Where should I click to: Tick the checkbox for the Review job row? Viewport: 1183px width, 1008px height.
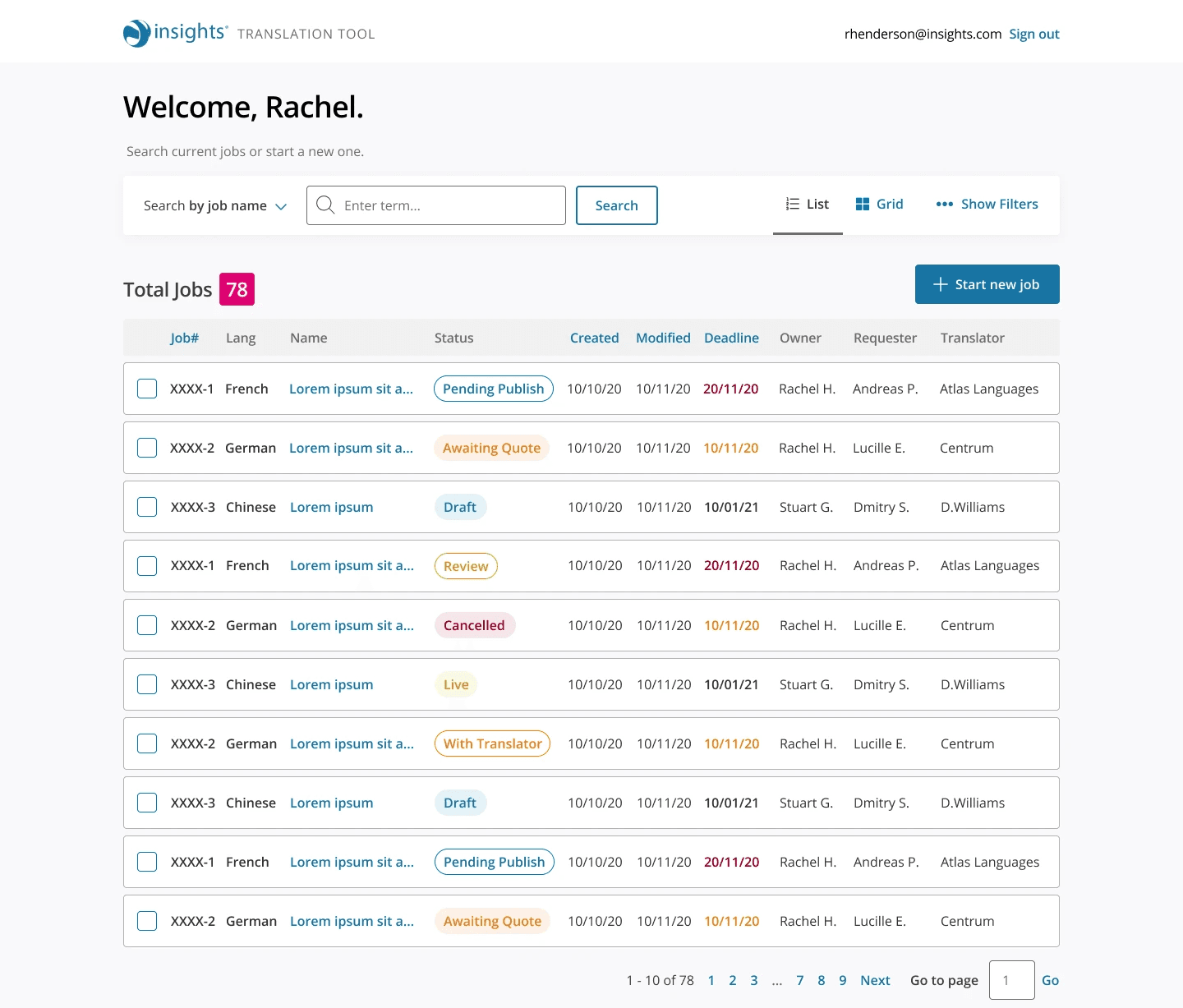click(x=147, y=566)
